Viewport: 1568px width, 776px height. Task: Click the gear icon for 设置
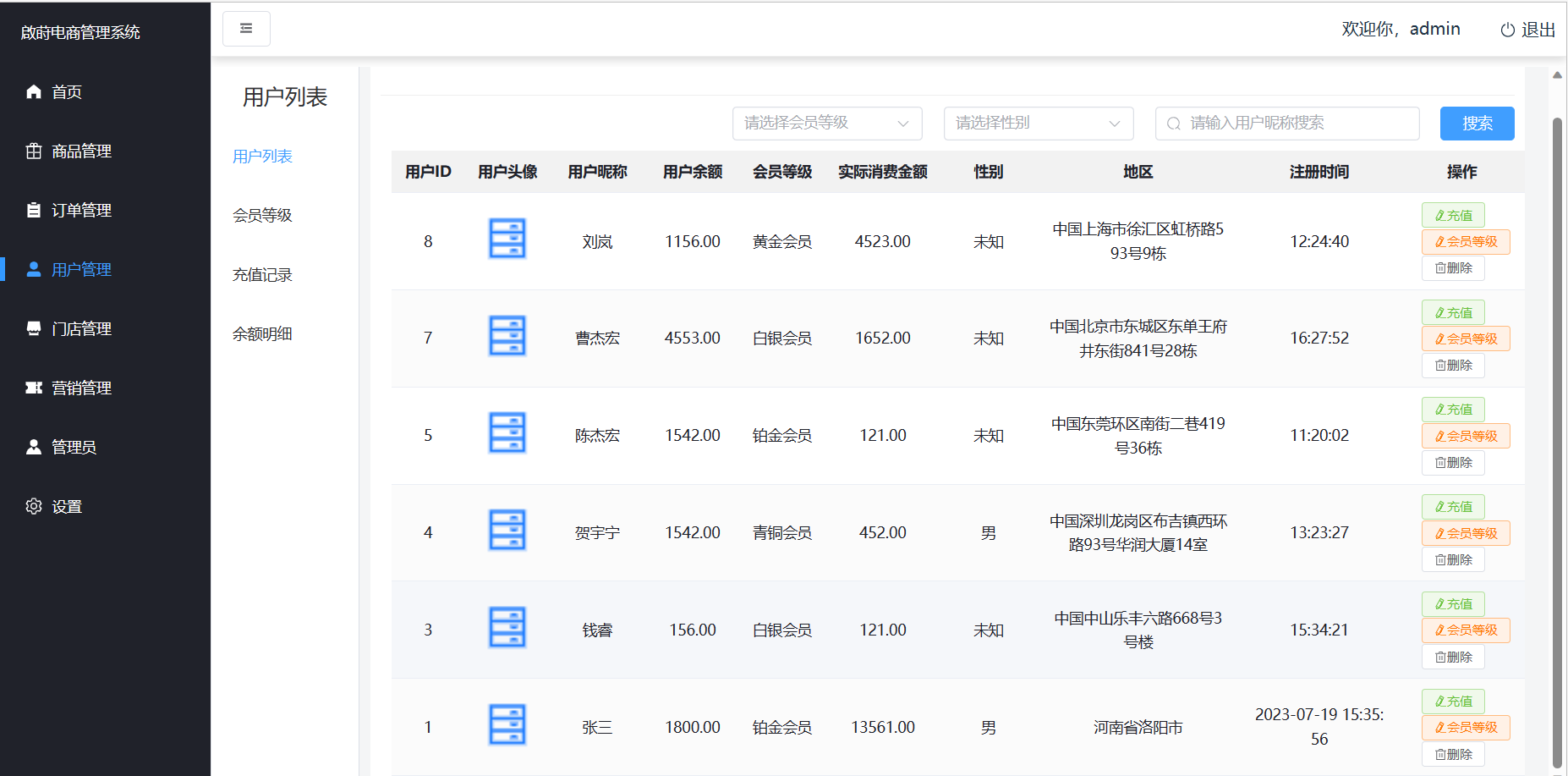(34, 506)
